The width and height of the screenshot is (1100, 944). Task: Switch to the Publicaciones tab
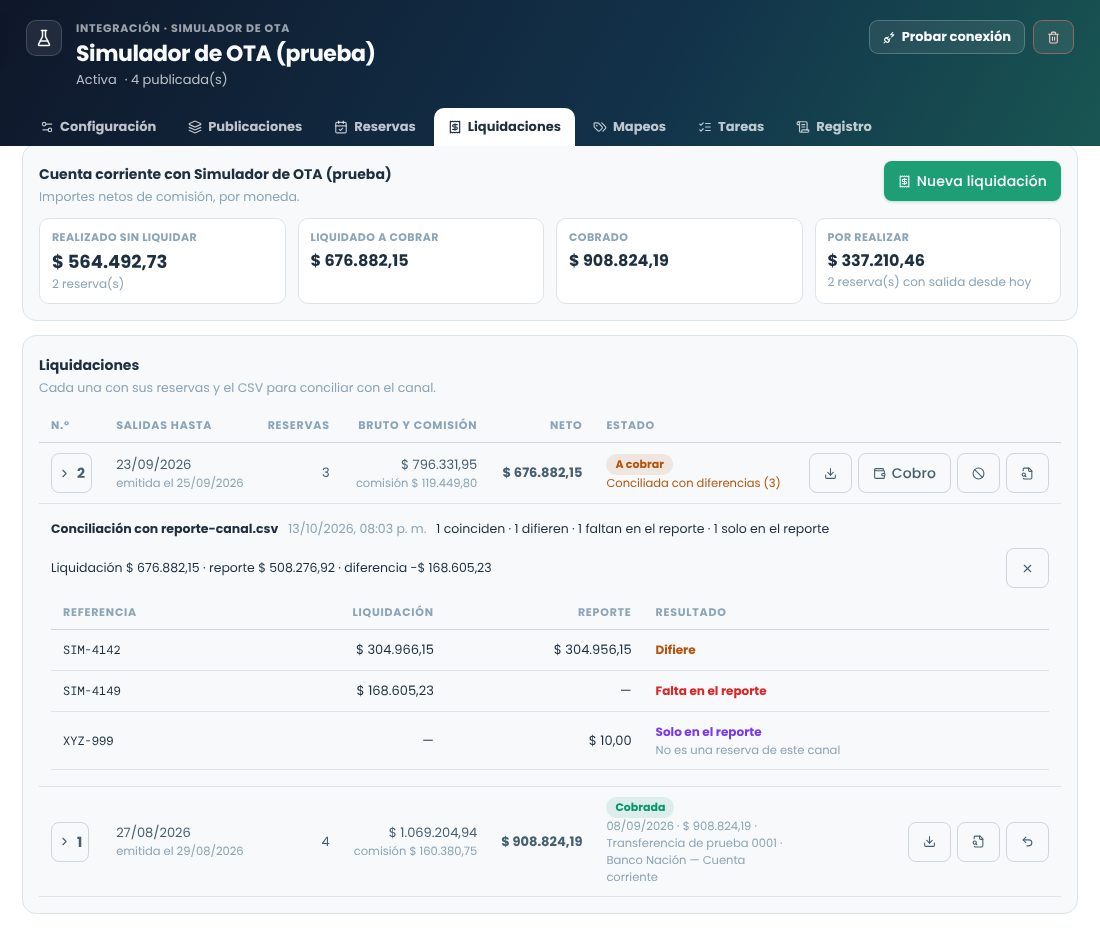pos(245,127)
